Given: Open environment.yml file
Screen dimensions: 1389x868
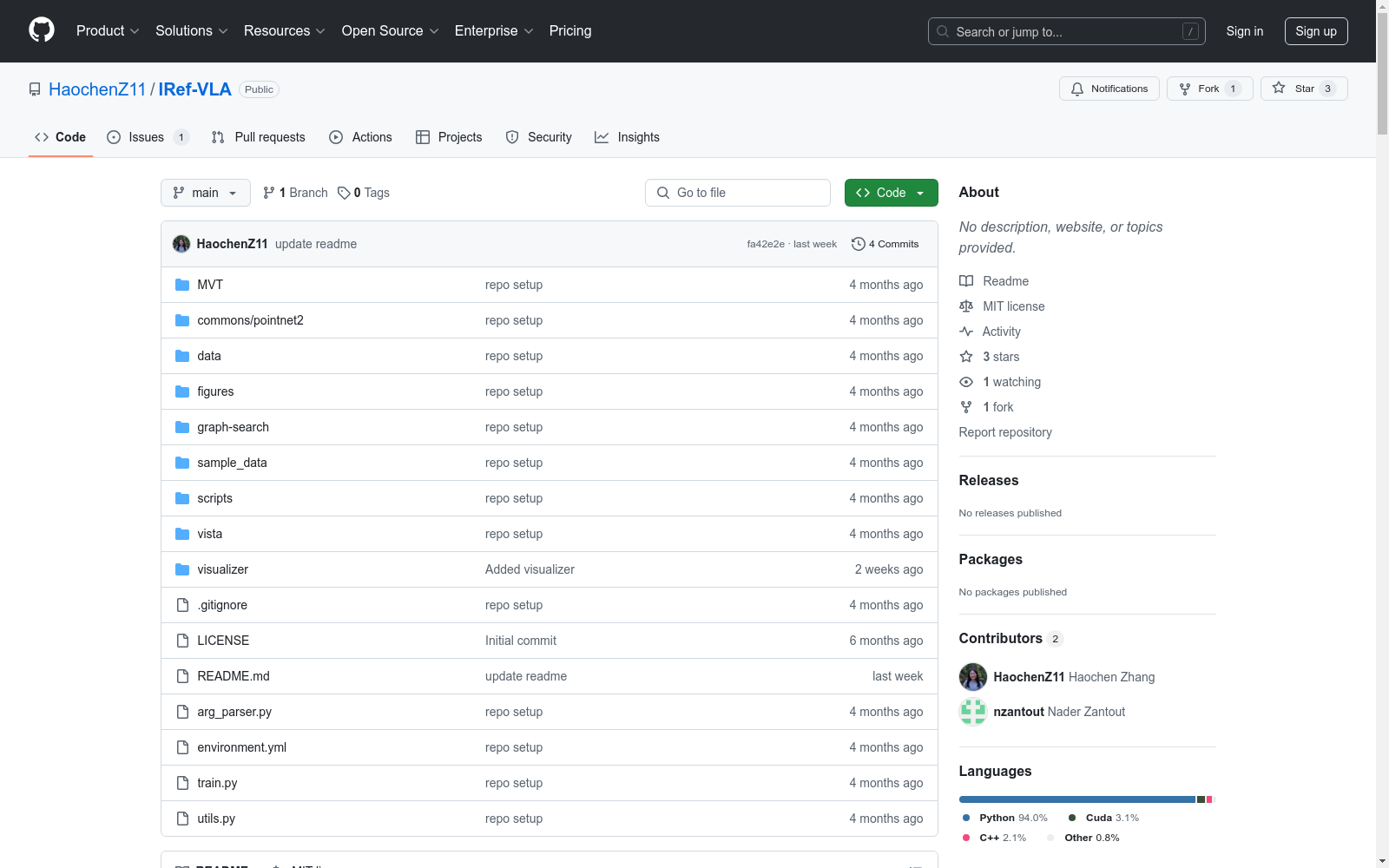Looking at the screenshot, I should coord(241,747).
